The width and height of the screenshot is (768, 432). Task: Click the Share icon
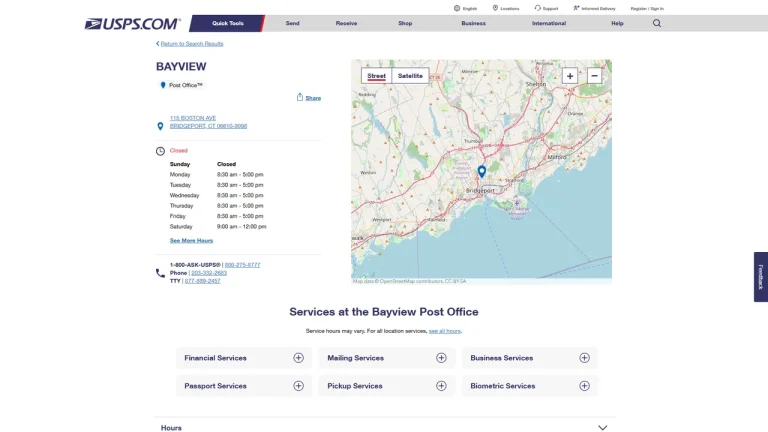click(300, 97)
